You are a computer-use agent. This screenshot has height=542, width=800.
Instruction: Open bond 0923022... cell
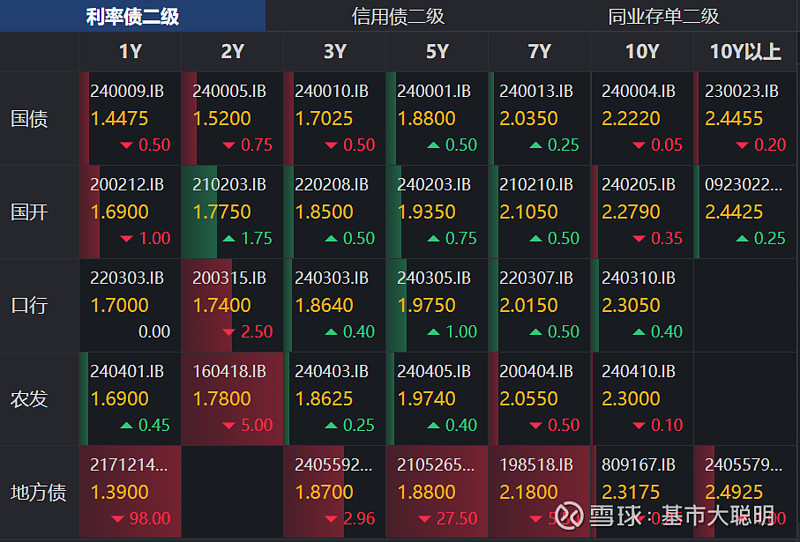point(745,212)
